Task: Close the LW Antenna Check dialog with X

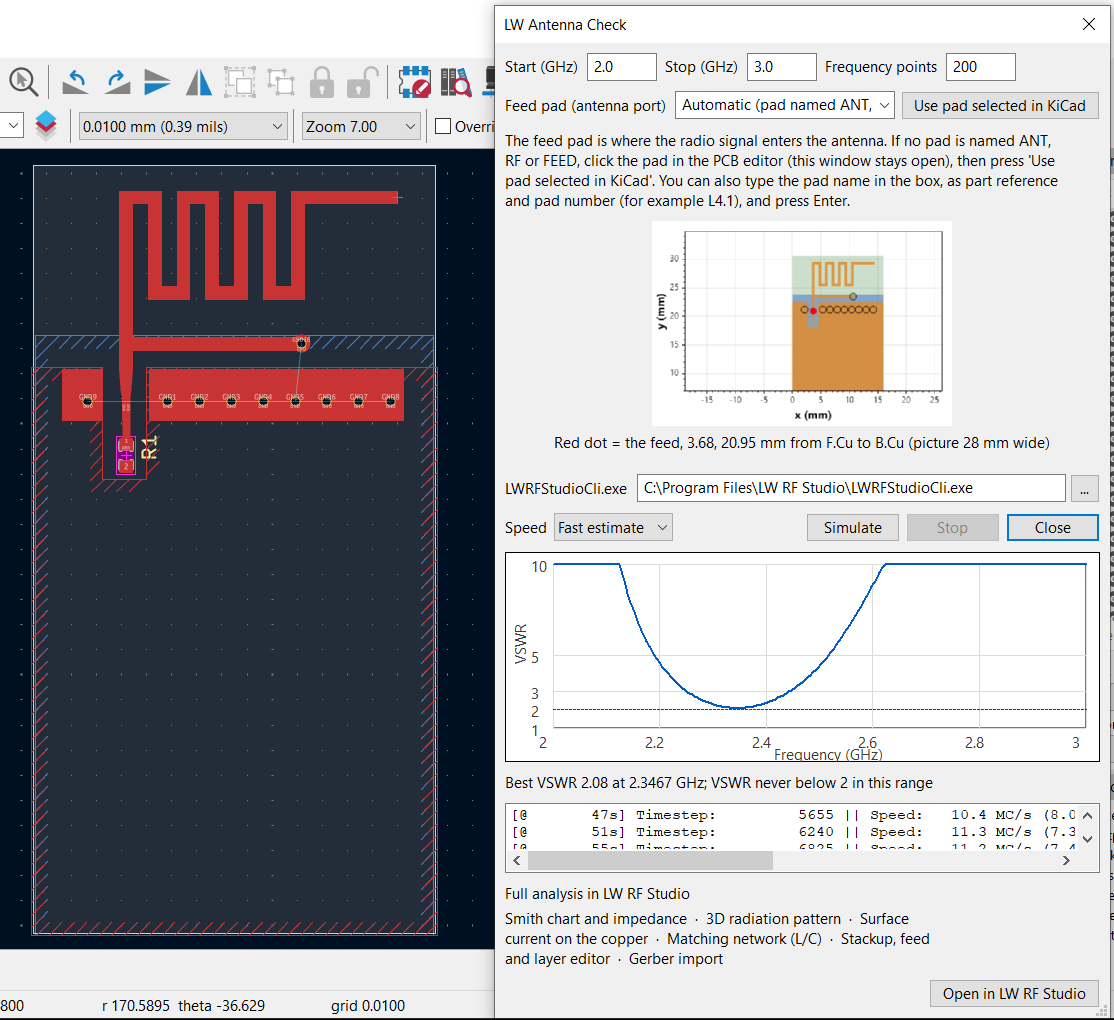Action: 1088,24
